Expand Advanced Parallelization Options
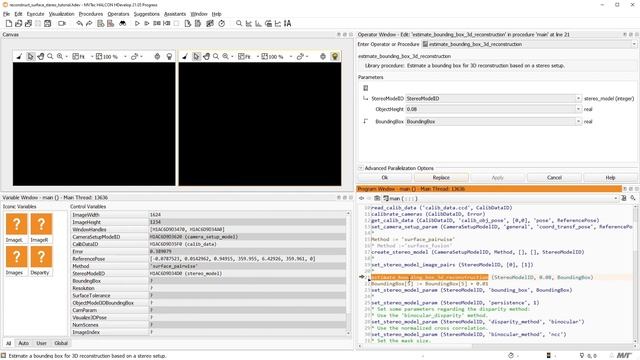Image resolution: width=640 pixels, height=360 pixels. (360, 168)
